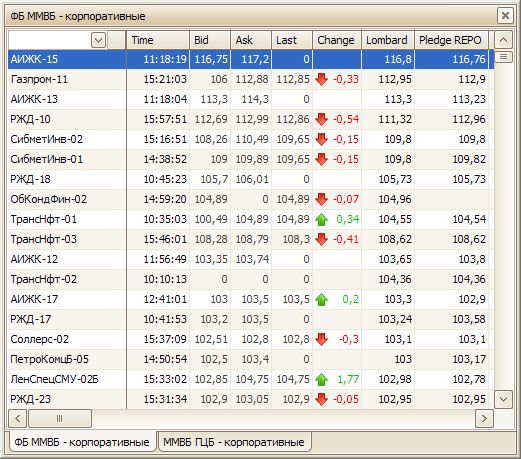The width and height of the screenshot is (521, 459).
Task: Click the red down arrow in РЖД-10 row
Action: click(x=321, y=119)
